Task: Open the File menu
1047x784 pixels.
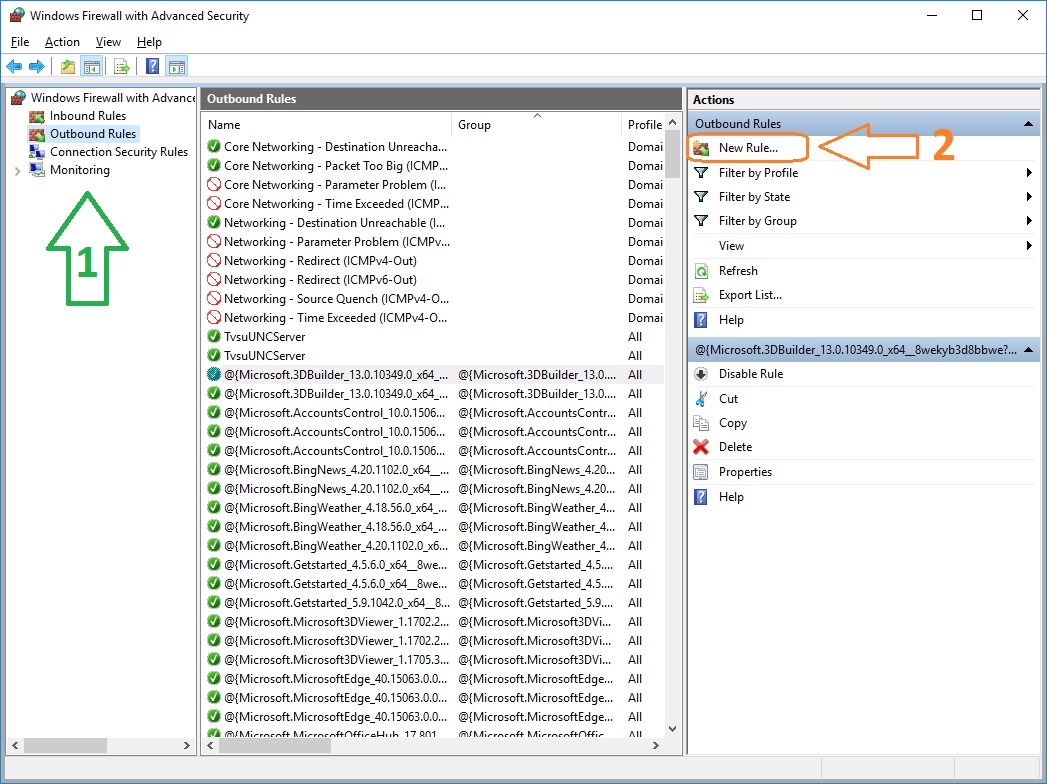Action: (x=20, y=42)
